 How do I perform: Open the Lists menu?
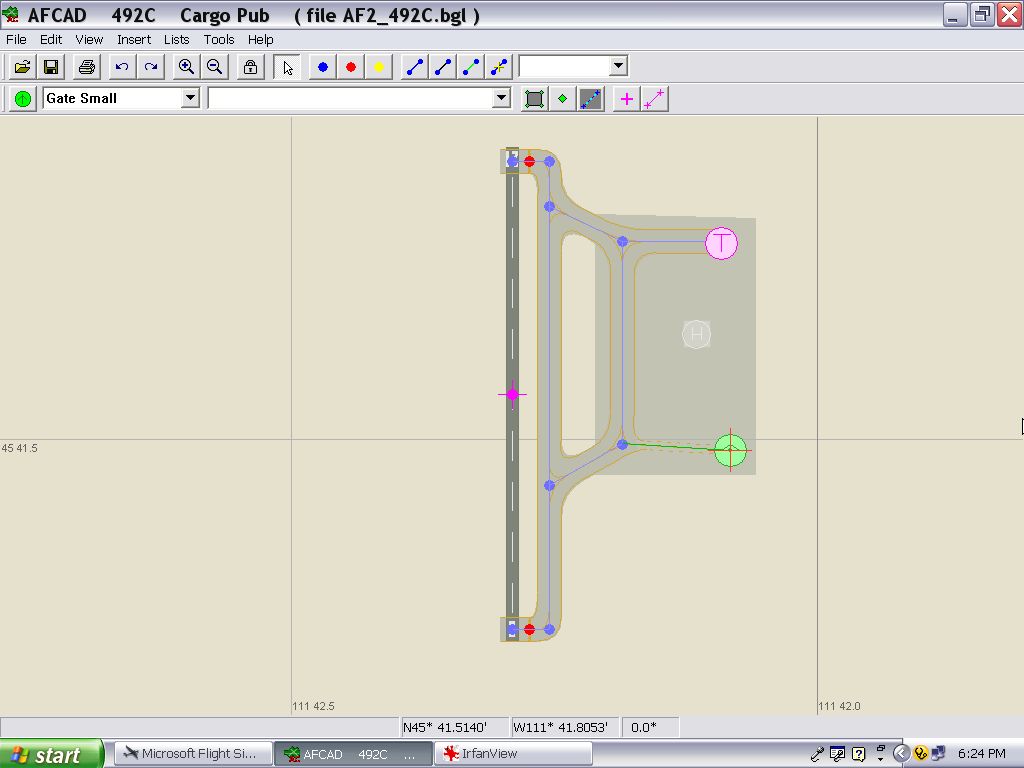[176, 39]
